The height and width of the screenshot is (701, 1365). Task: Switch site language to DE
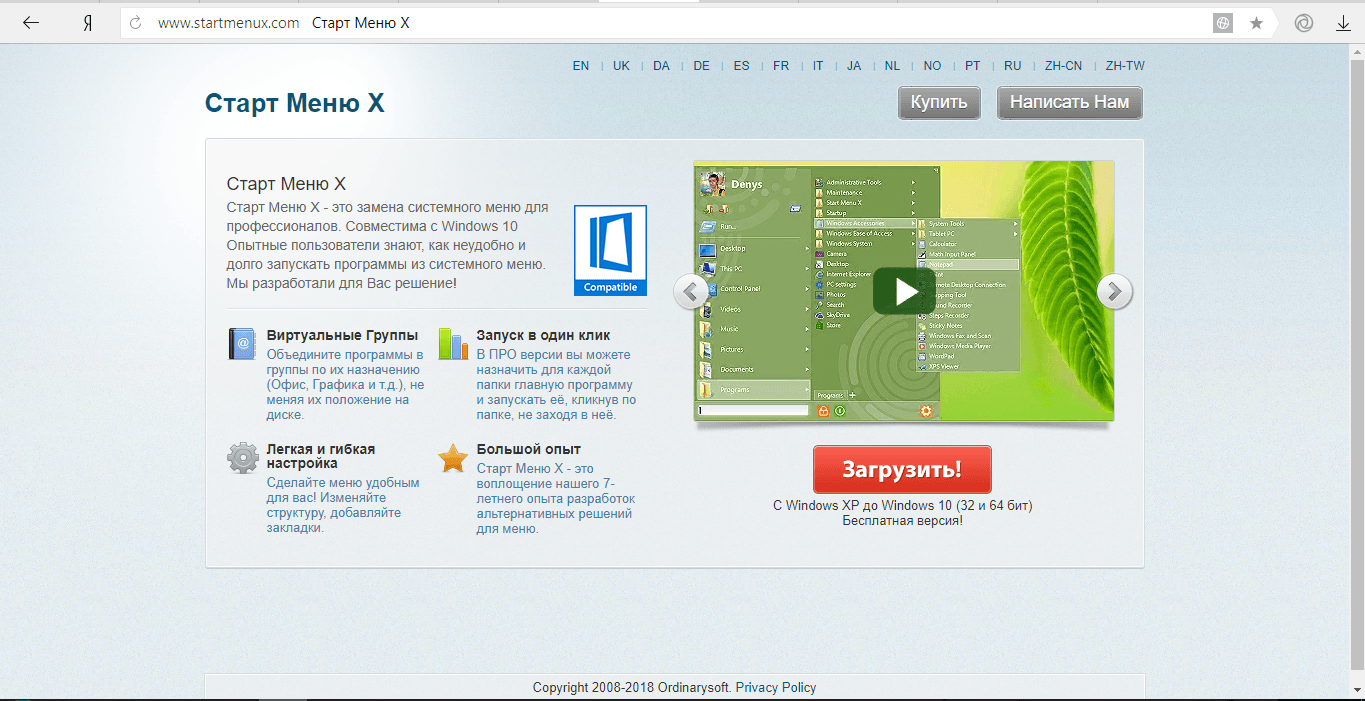(701, 66)
